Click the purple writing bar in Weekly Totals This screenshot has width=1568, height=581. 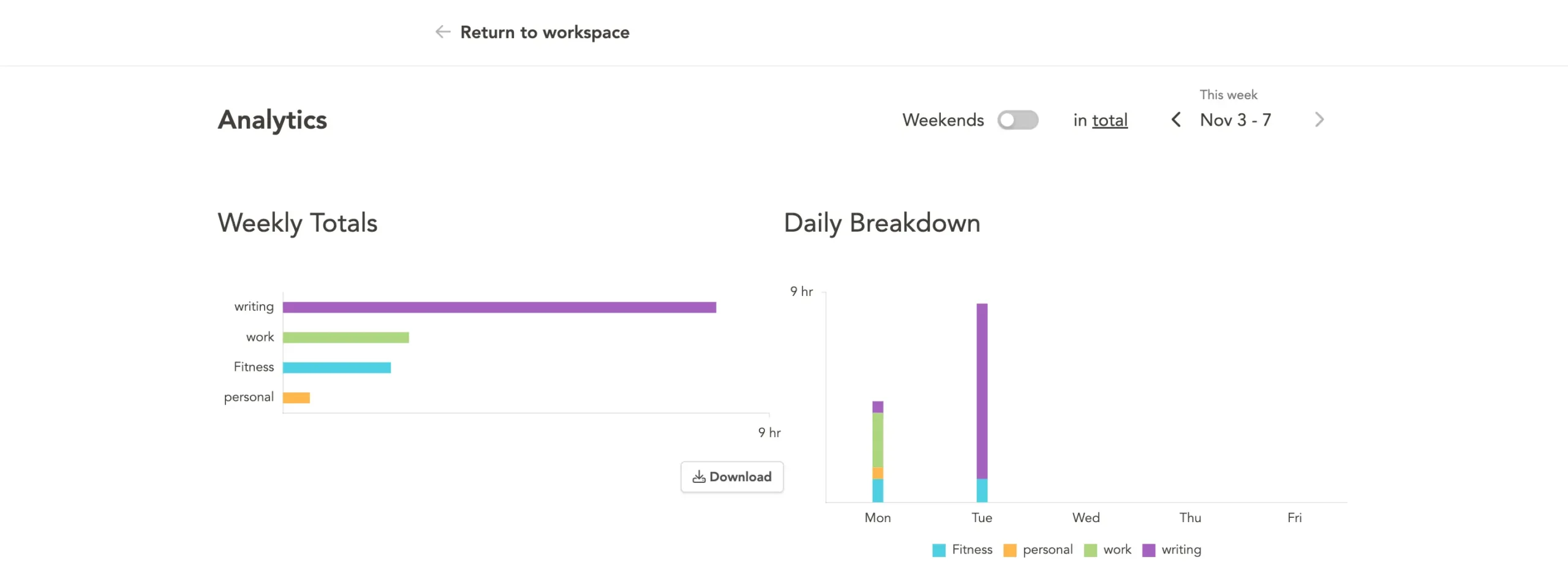click(x=499, y=306)
